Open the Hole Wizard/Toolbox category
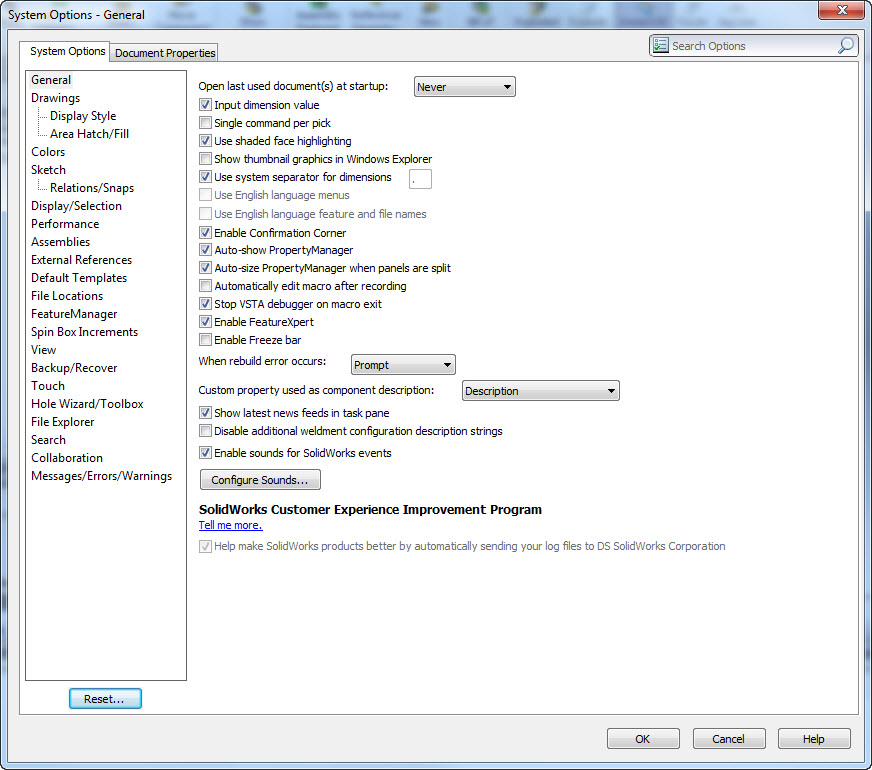This screenshot has height=770, width=872. point(87,404)
